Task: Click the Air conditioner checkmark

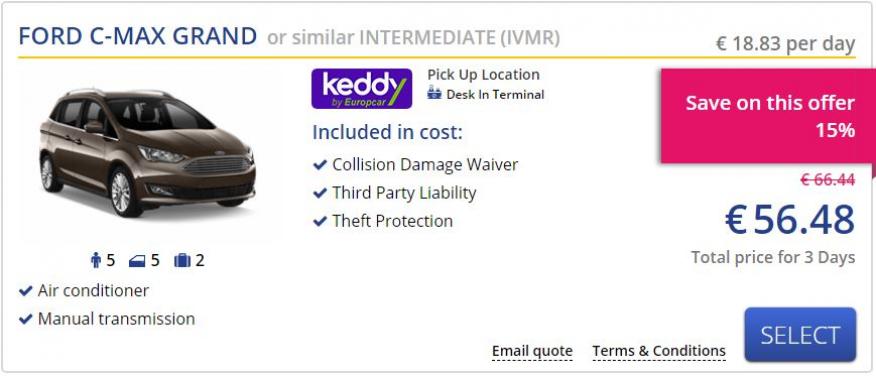Action: click(x=26, y=291)
